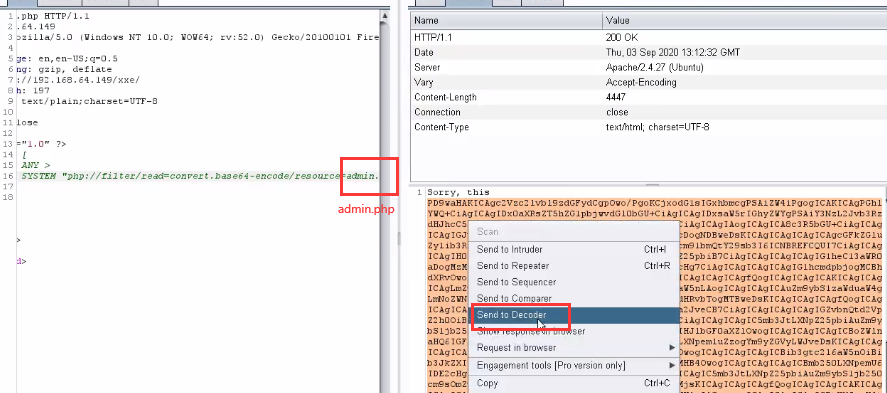Click the Connection name cell

click(506, 113)
